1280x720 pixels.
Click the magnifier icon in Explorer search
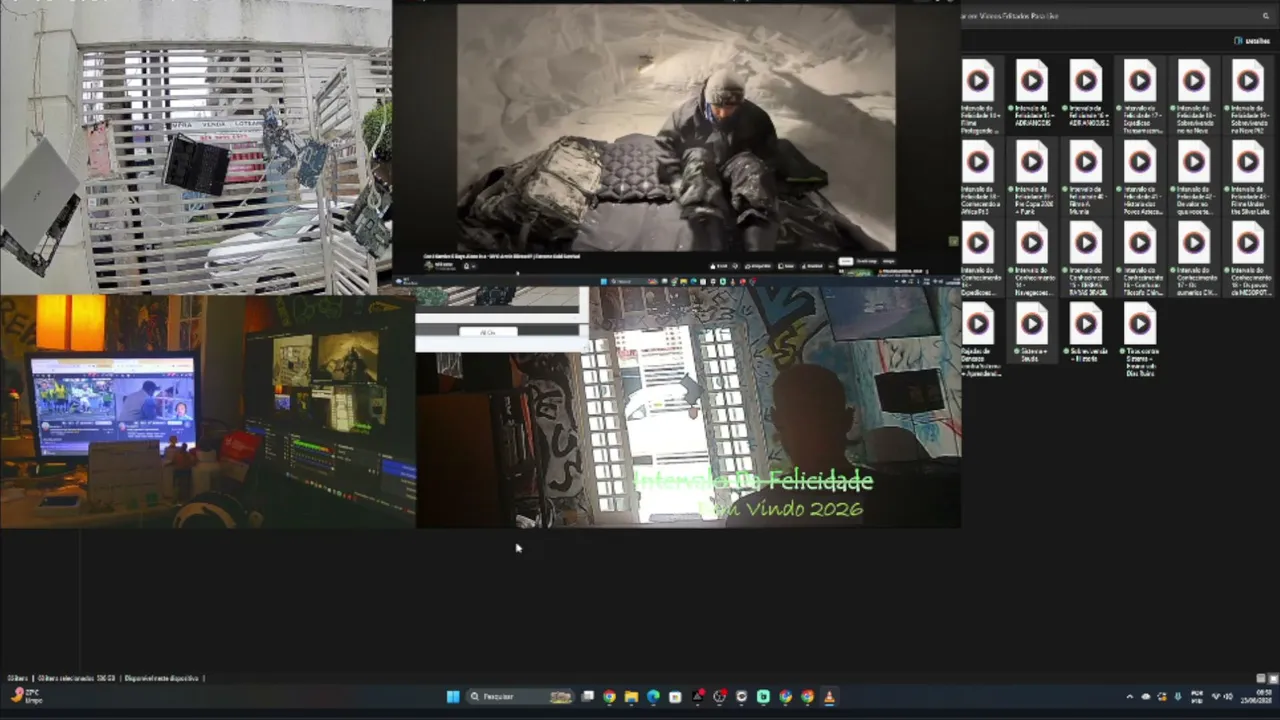coord(1266,16)
